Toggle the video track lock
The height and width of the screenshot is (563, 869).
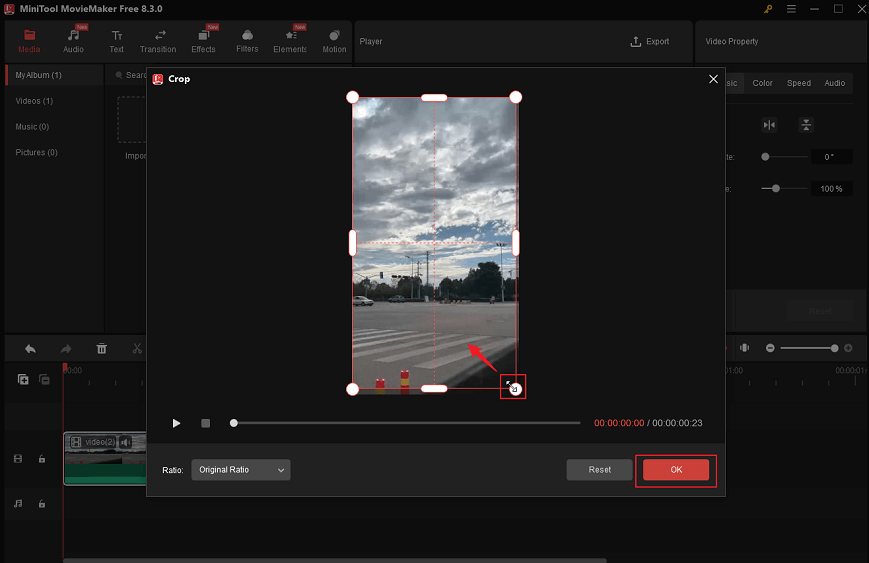tap(42, 459)
